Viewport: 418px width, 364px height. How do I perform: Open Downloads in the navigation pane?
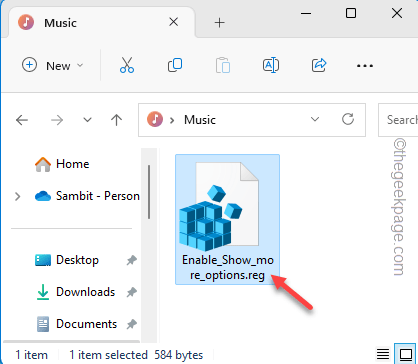coord(75,292)
